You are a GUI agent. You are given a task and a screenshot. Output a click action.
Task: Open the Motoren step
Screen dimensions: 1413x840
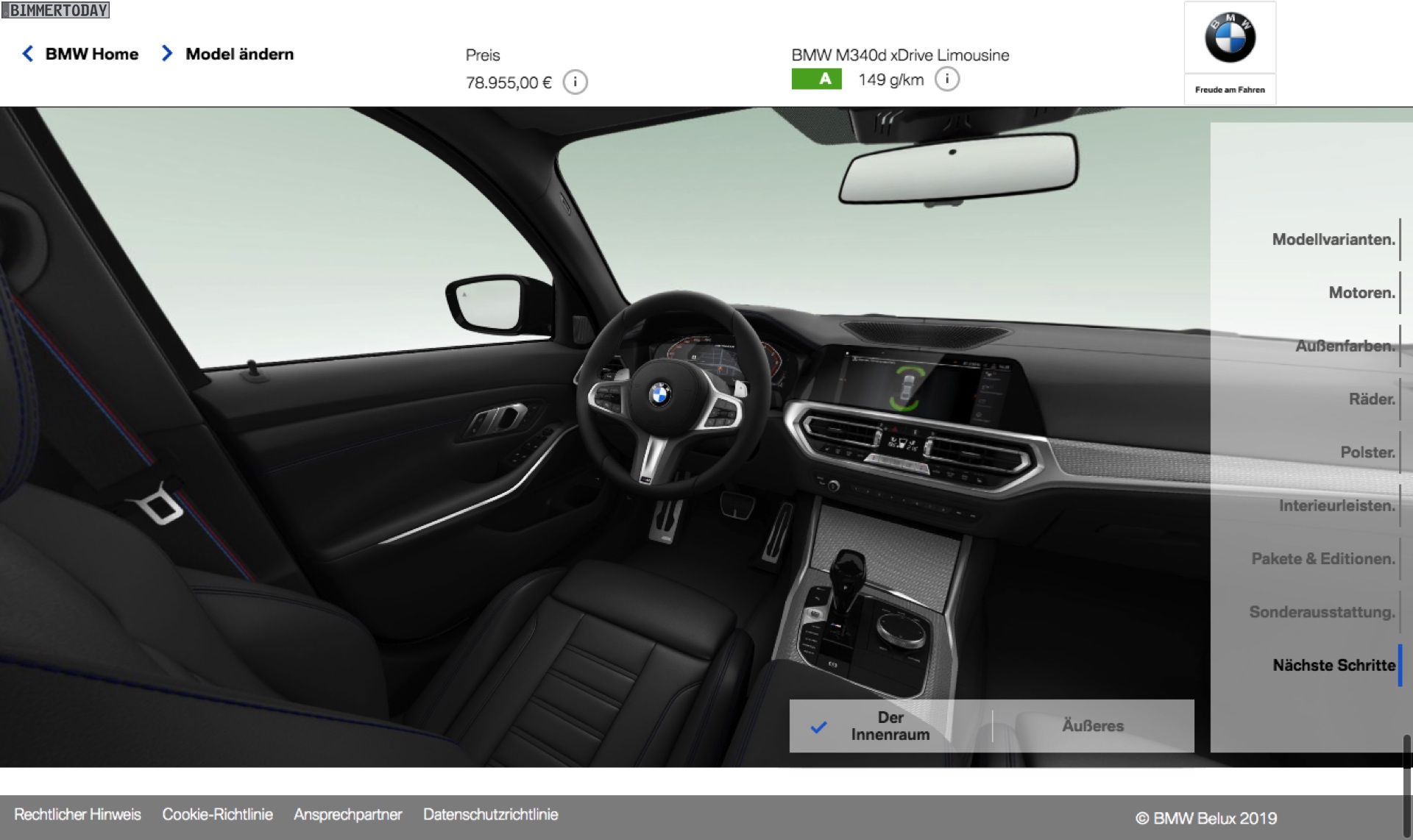[1361, 293]
